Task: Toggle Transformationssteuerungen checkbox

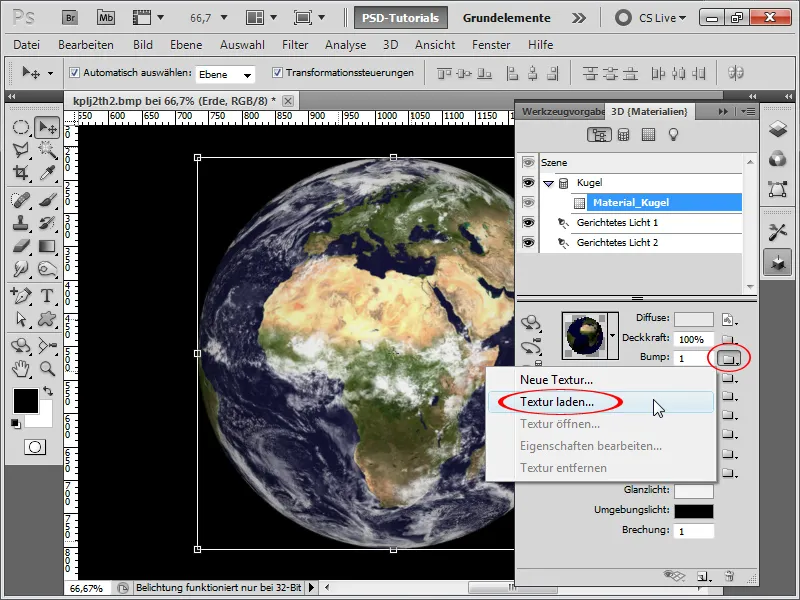Action: point(277,73)
